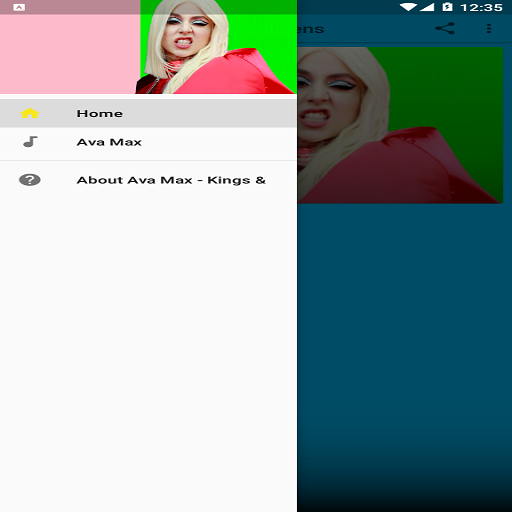Click the yellow home icon

point(30,113)
